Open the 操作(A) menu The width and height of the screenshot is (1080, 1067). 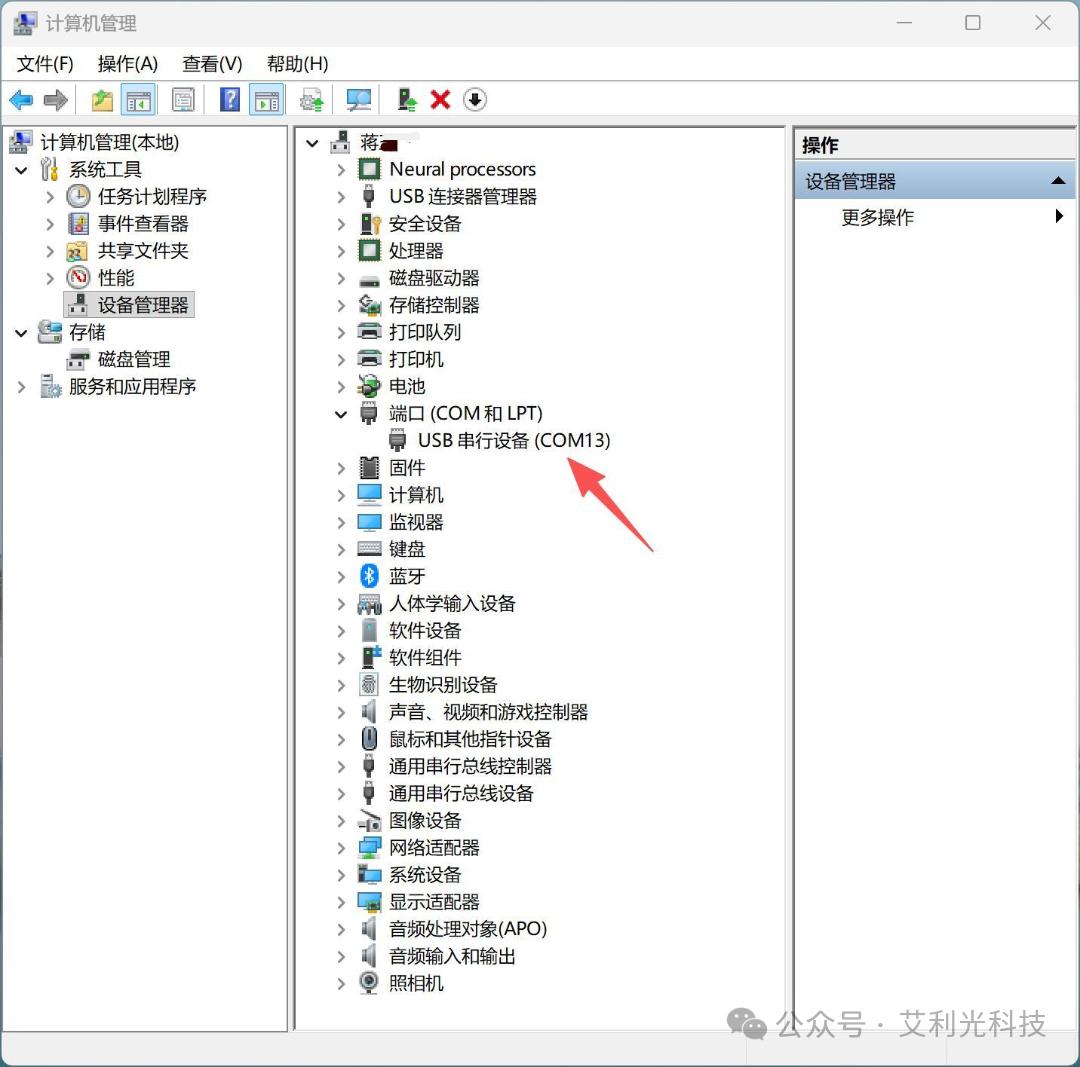point(128,64)
